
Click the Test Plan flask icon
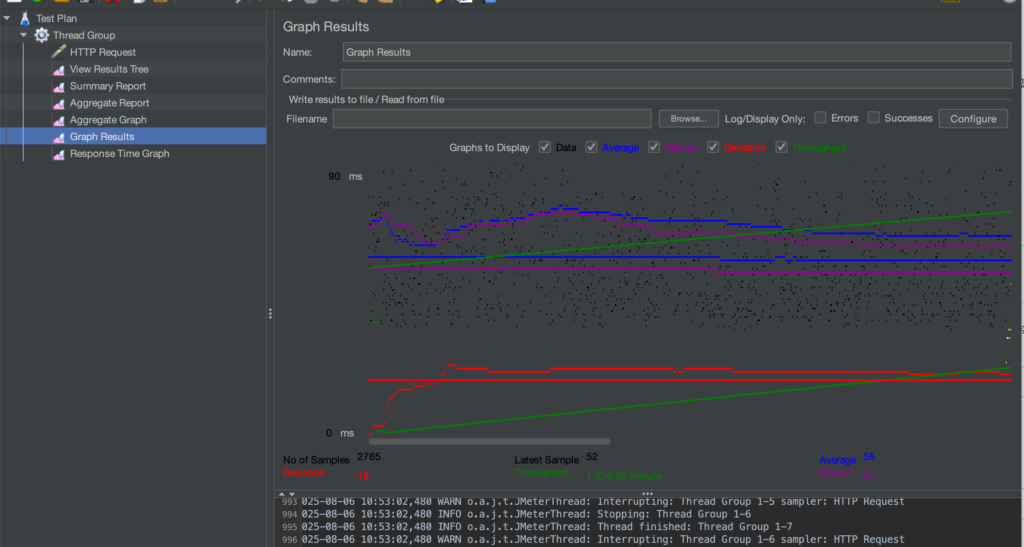(x=25, y=18)
